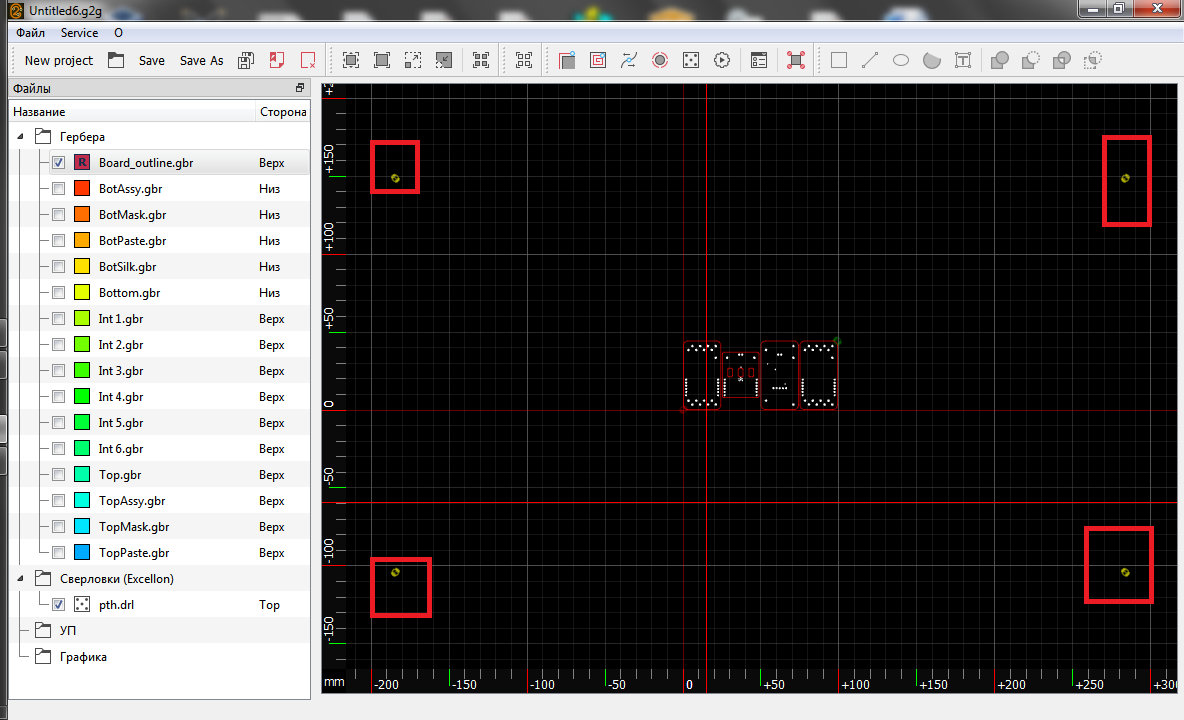Select the rectangle drawing tool

[839, 60]
